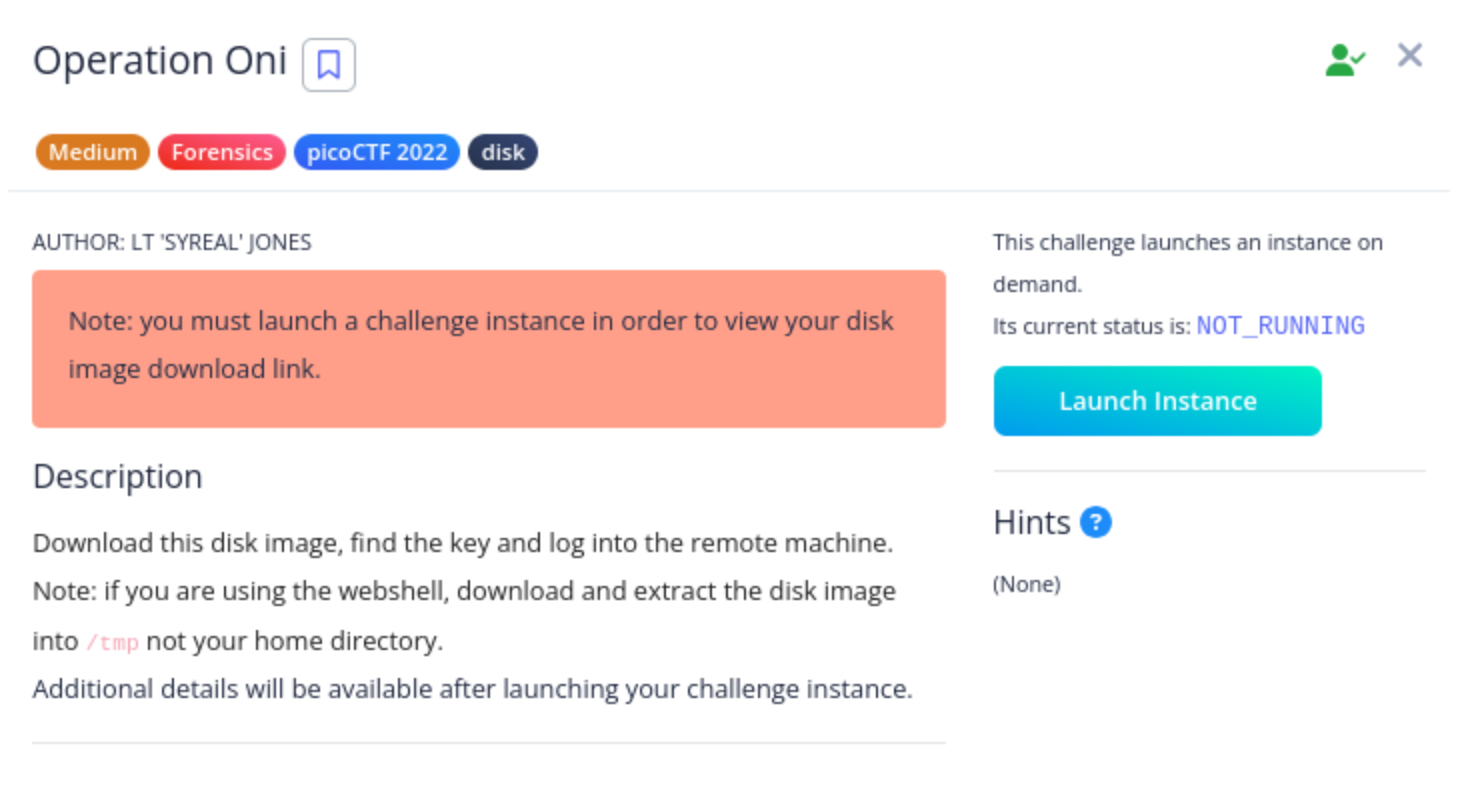1460x794 pixels.
Task: Filter by the Forensics category tag
Action: 222,152
